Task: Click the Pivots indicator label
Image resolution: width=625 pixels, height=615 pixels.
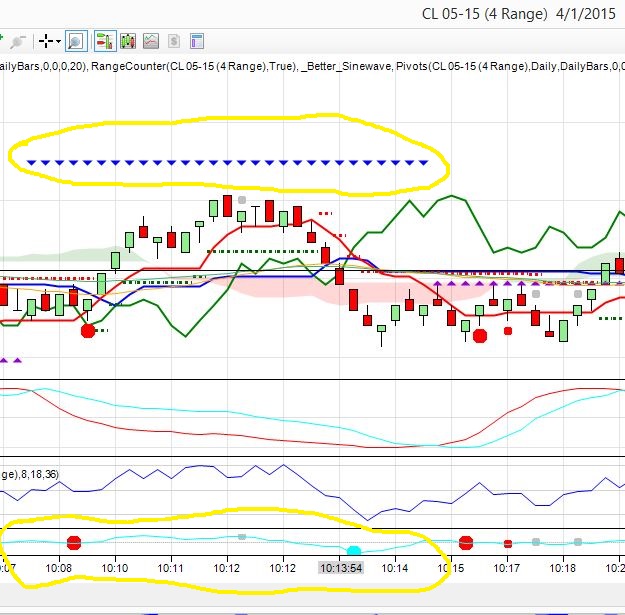Action: [510, 66]
